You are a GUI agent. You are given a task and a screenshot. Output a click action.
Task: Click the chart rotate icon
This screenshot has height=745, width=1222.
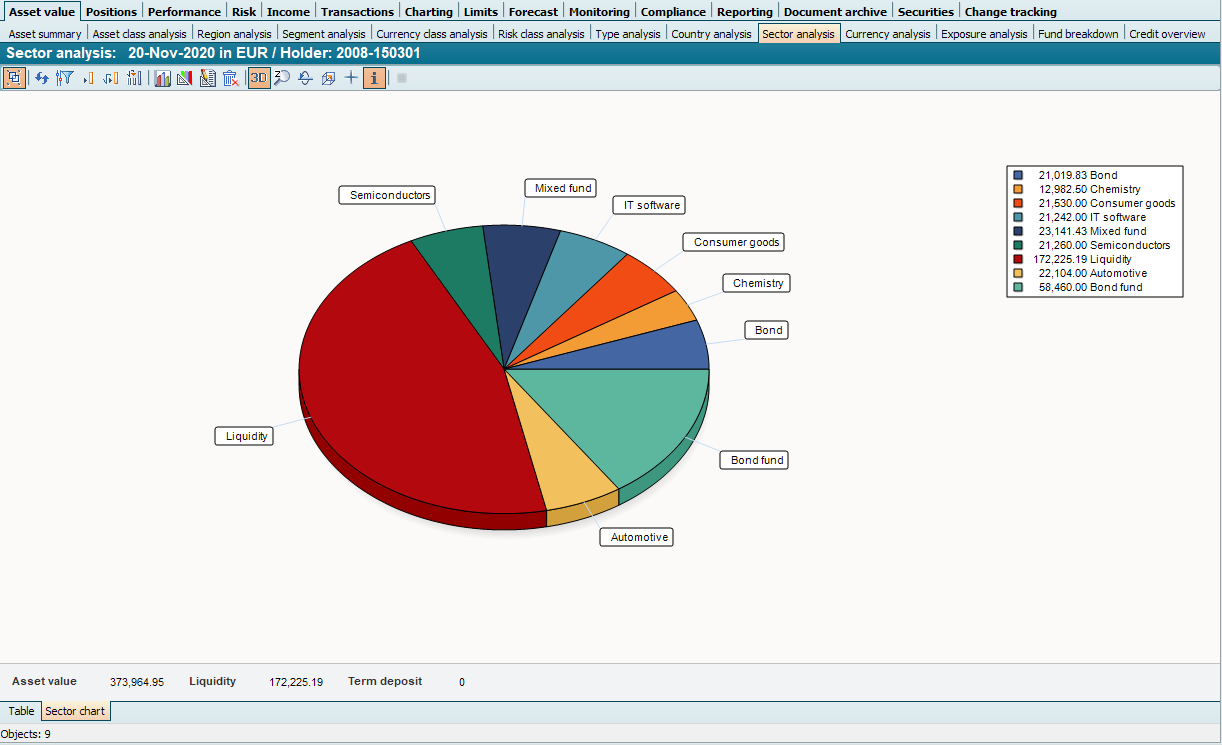click(x=305, y=78)
